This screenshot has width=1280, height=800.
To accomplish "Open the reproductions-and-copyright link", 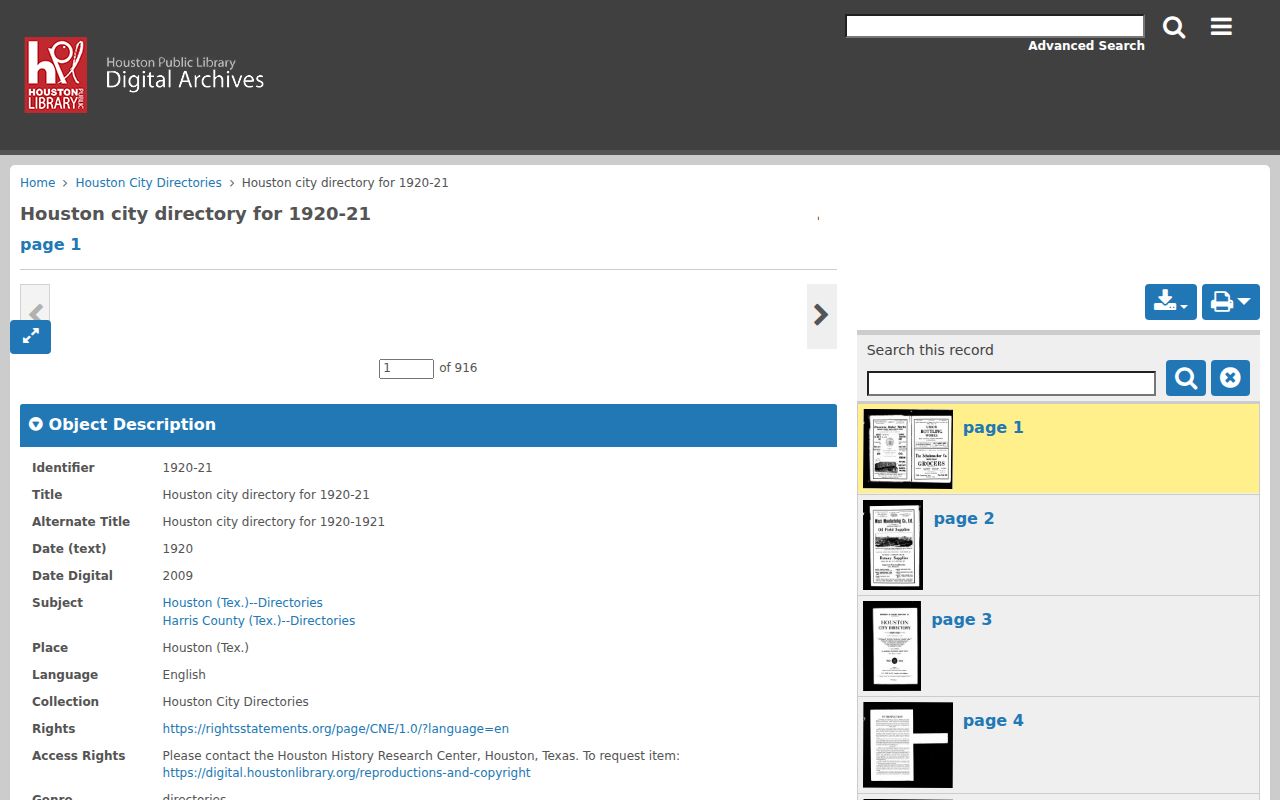I will click(x=347, y=773).
